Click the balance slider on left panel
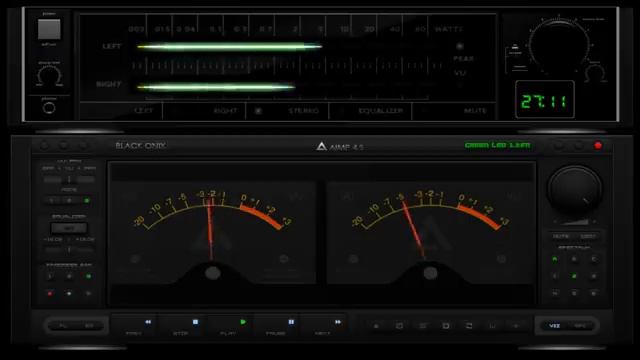The image size is (640, 360). 69,179
